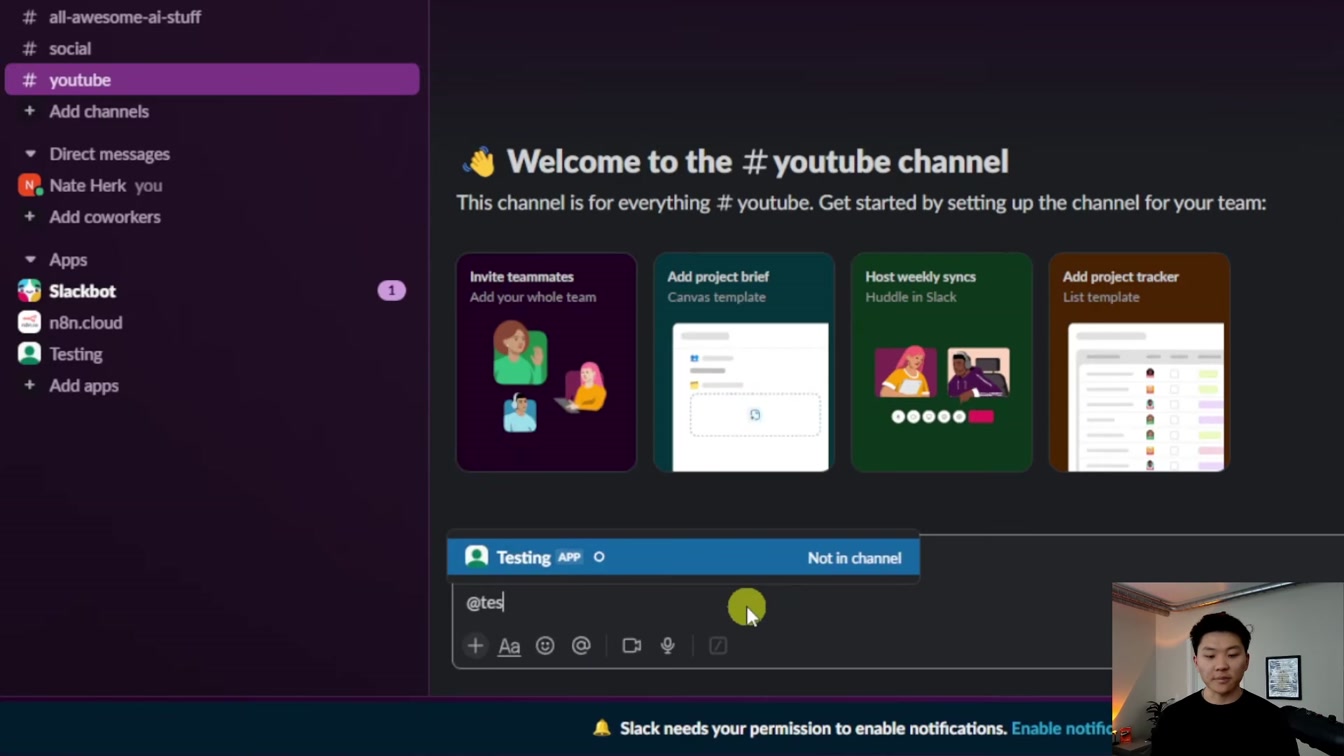Toggle the Aa text formatting button

(x=509, y=646)
